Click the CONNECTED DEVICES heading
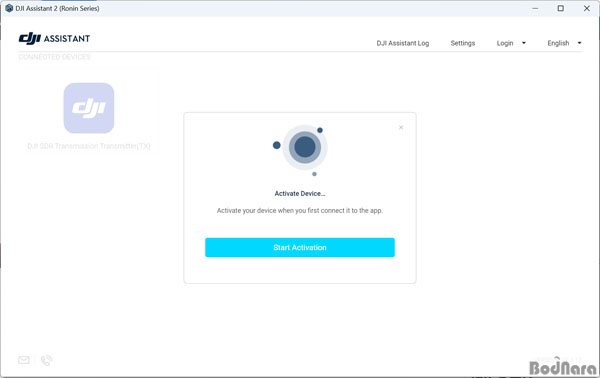Viewport: 600px width, 378px height. tap(54, 57)
